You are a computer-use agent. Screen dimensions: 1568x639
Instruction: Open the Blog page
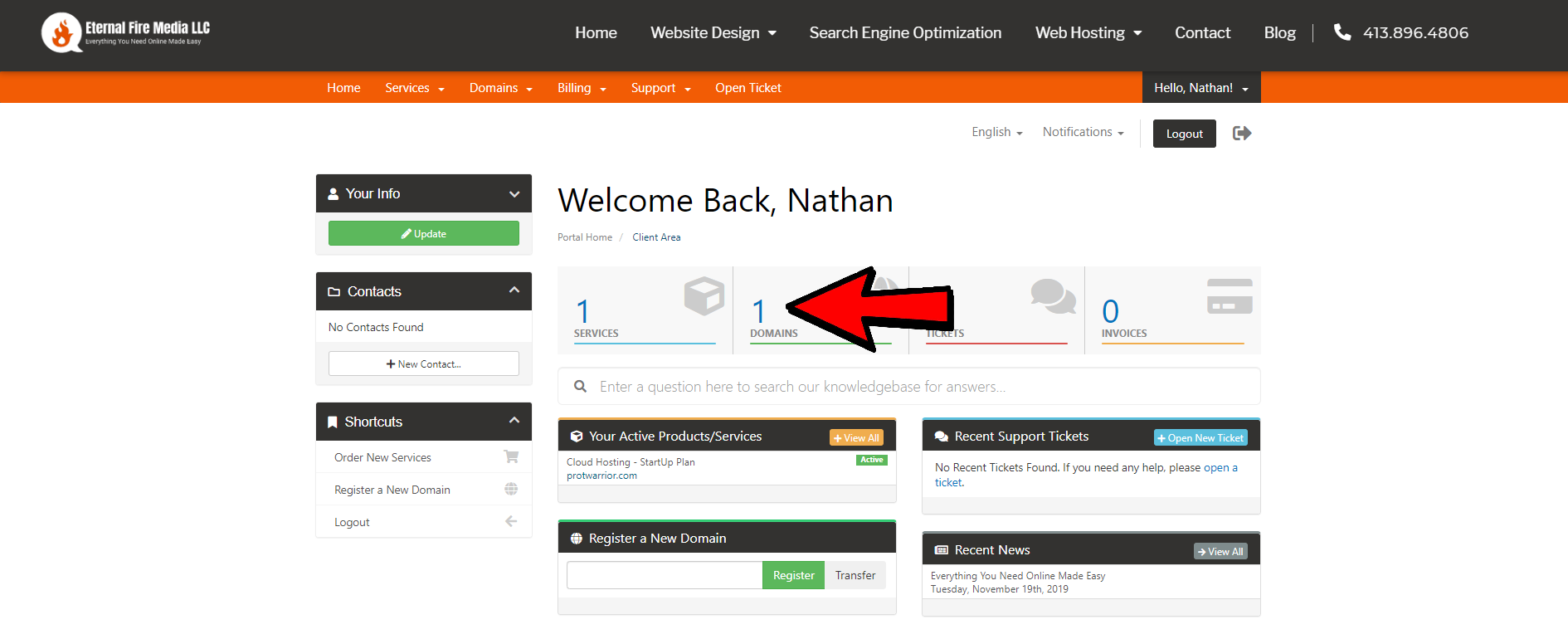[x=1279, y=33]
